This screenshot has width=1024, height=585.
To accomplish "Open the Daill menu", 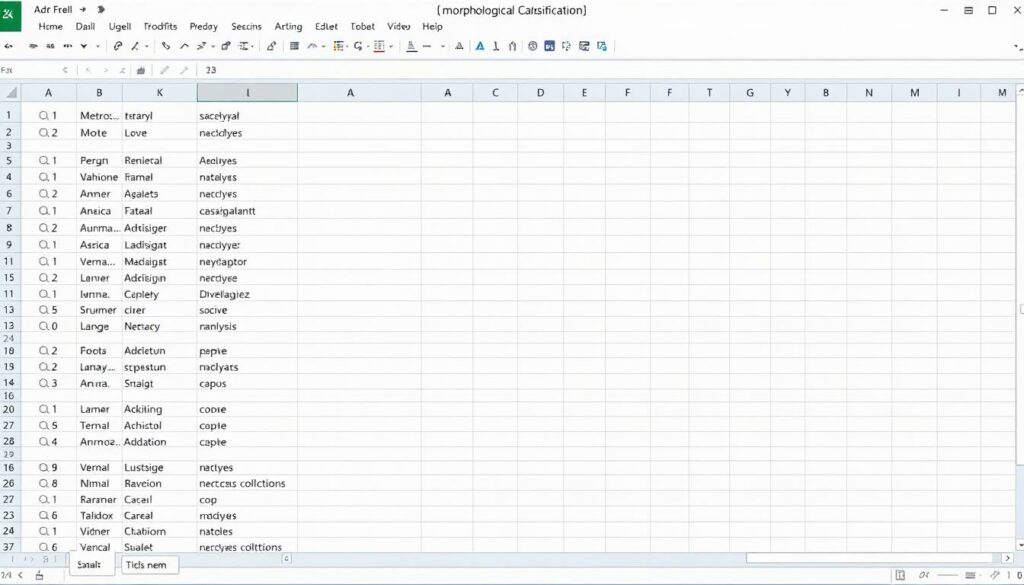I will [85, 27].
